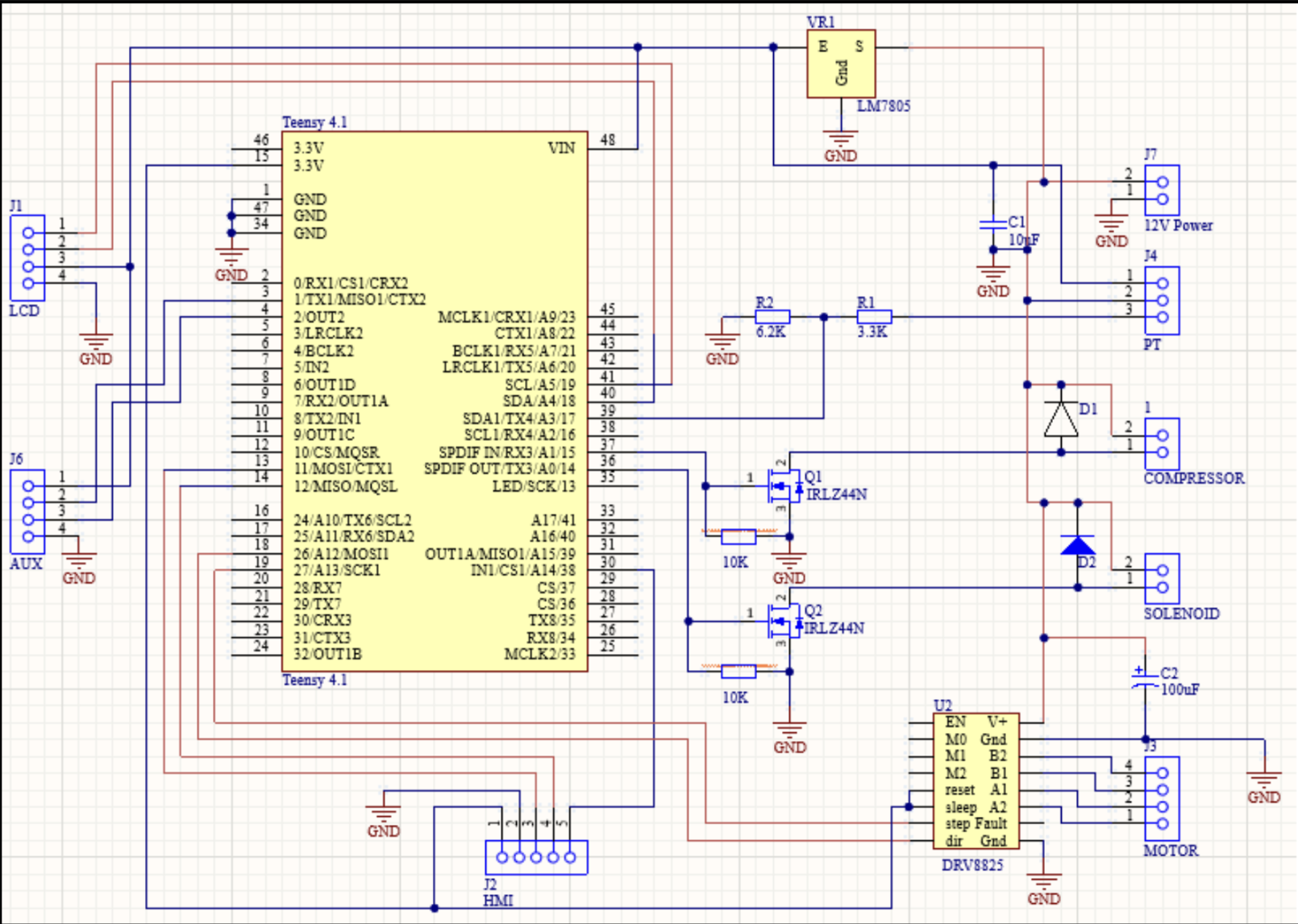Screen dimensions: 1298x924
Task: Select the R2 resistor body
Action: point(772,317)
